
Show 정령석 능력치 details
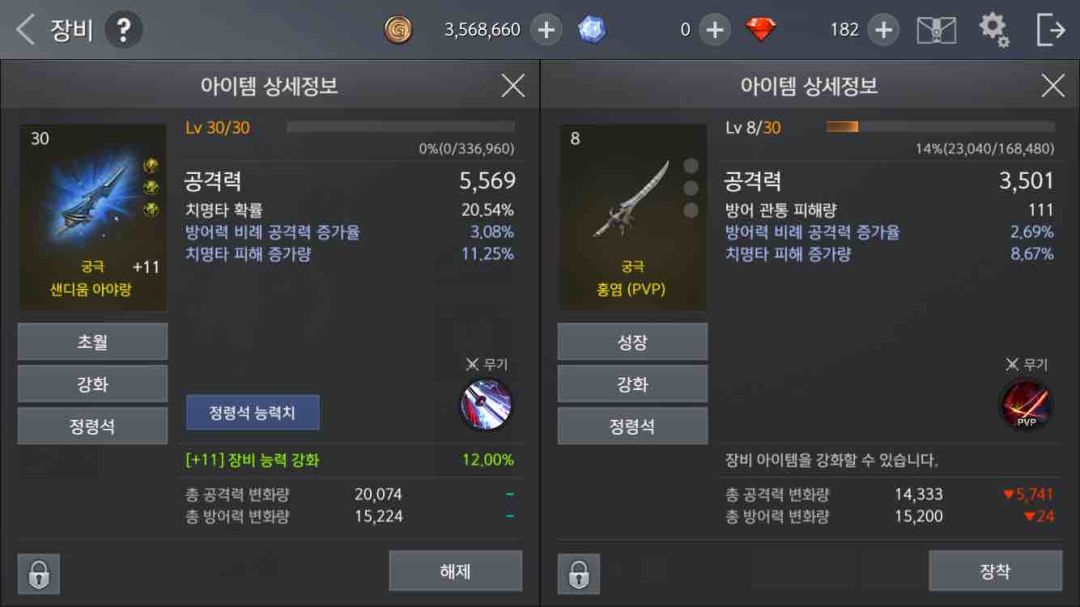pyautogui.click(x=253, y=413)
